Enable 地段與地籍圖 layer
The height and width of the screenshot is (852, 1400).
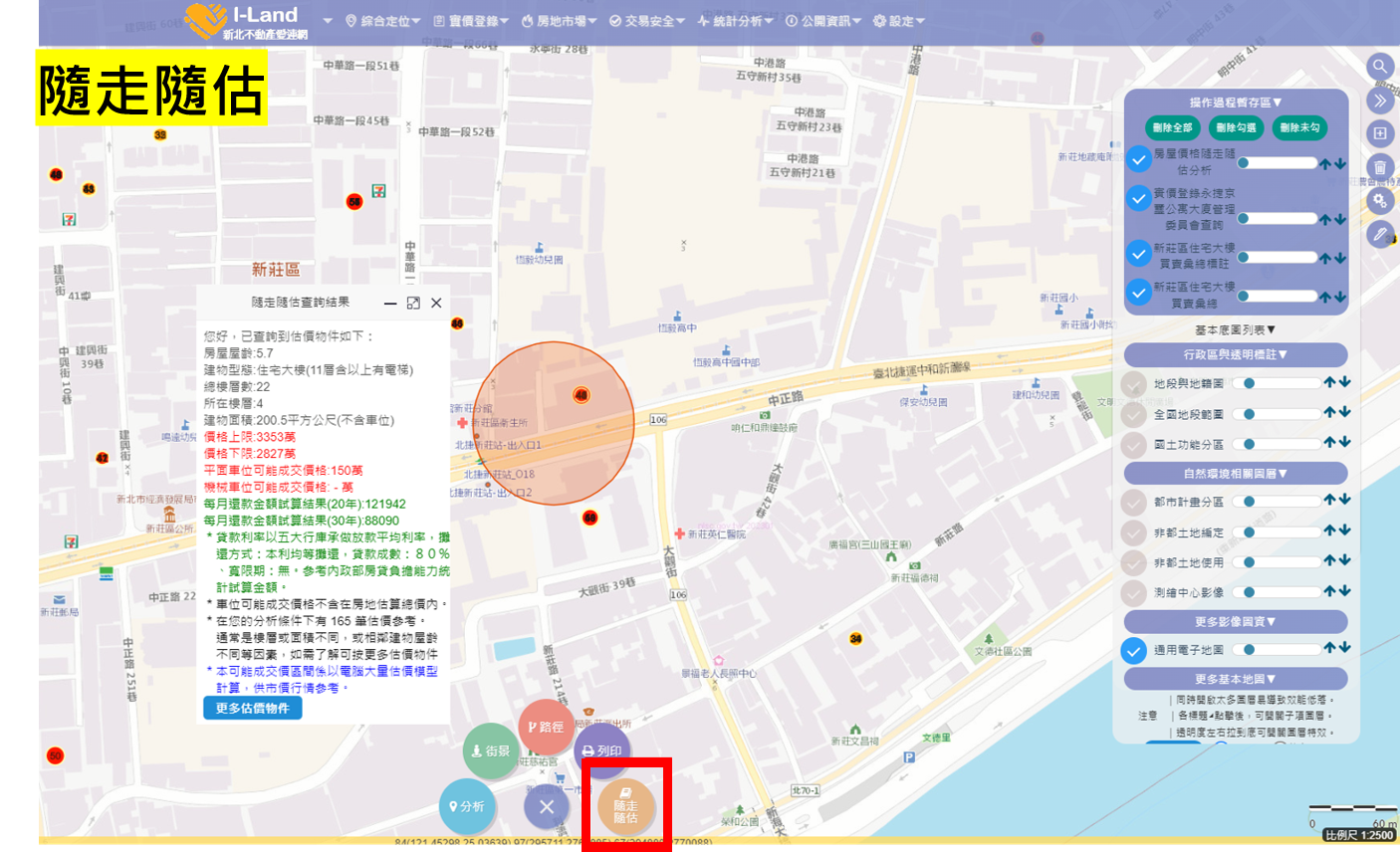pos(1134,384)
